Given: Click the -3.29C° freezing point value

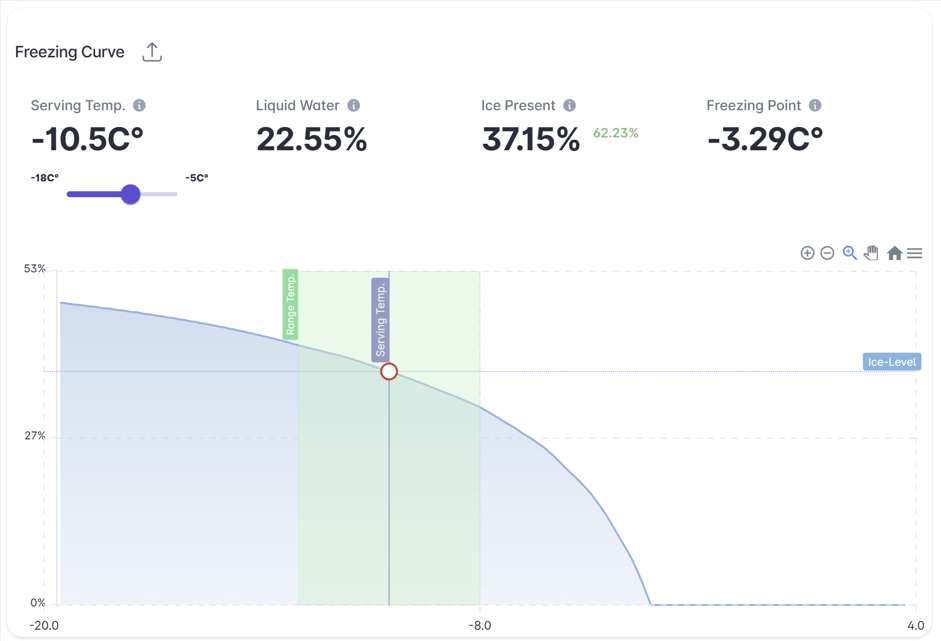Looking at the screenshot, I should [x=765, y=139].
